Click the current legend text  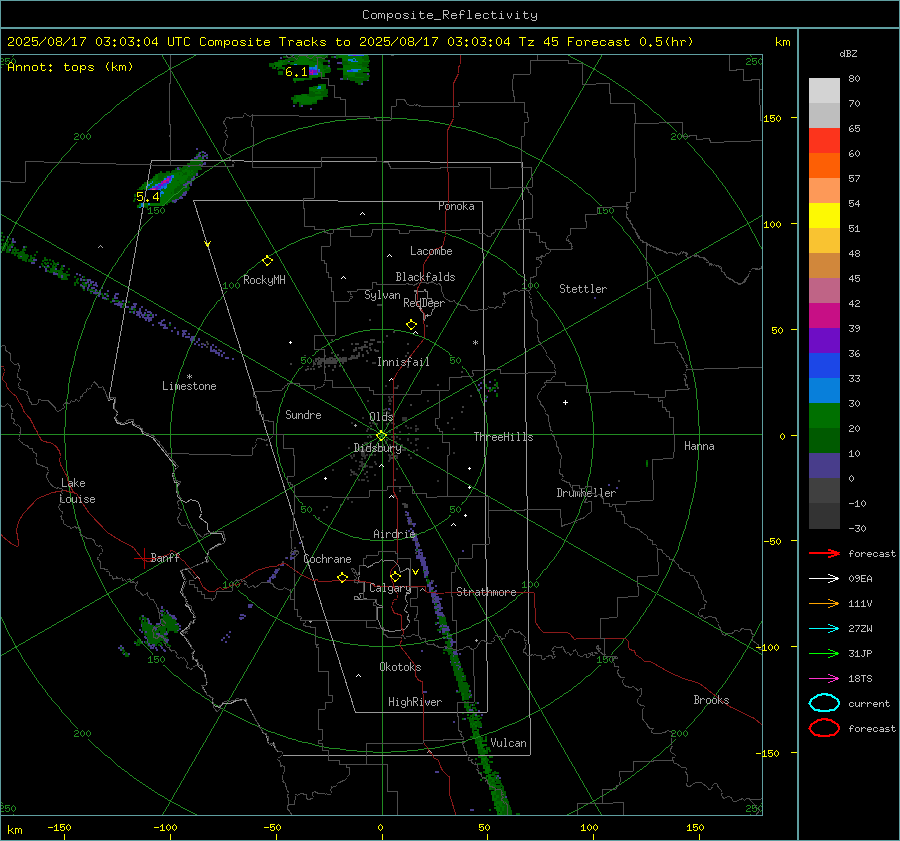point(869,703)
